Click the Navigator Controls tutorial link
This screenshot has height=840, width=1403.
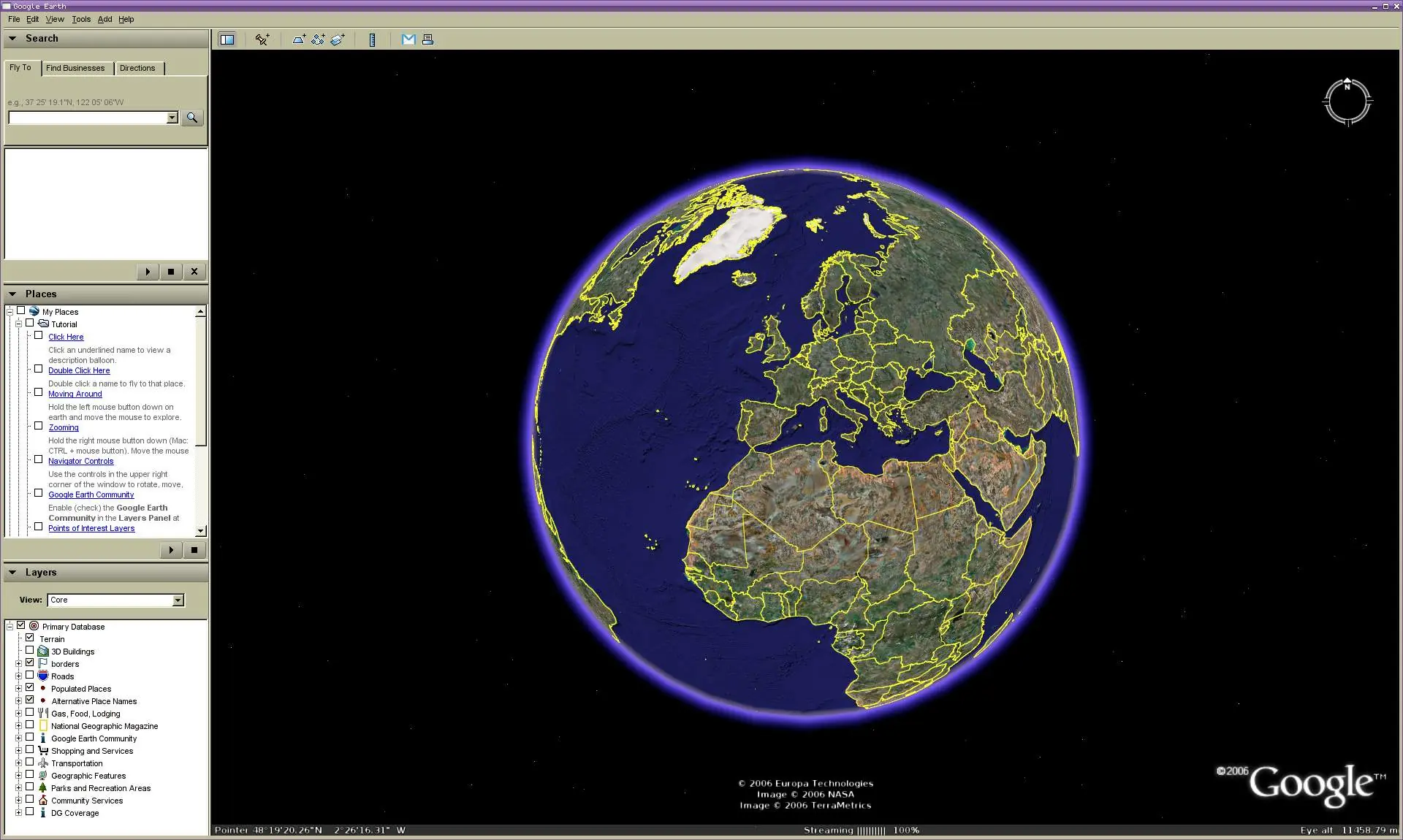80,461
